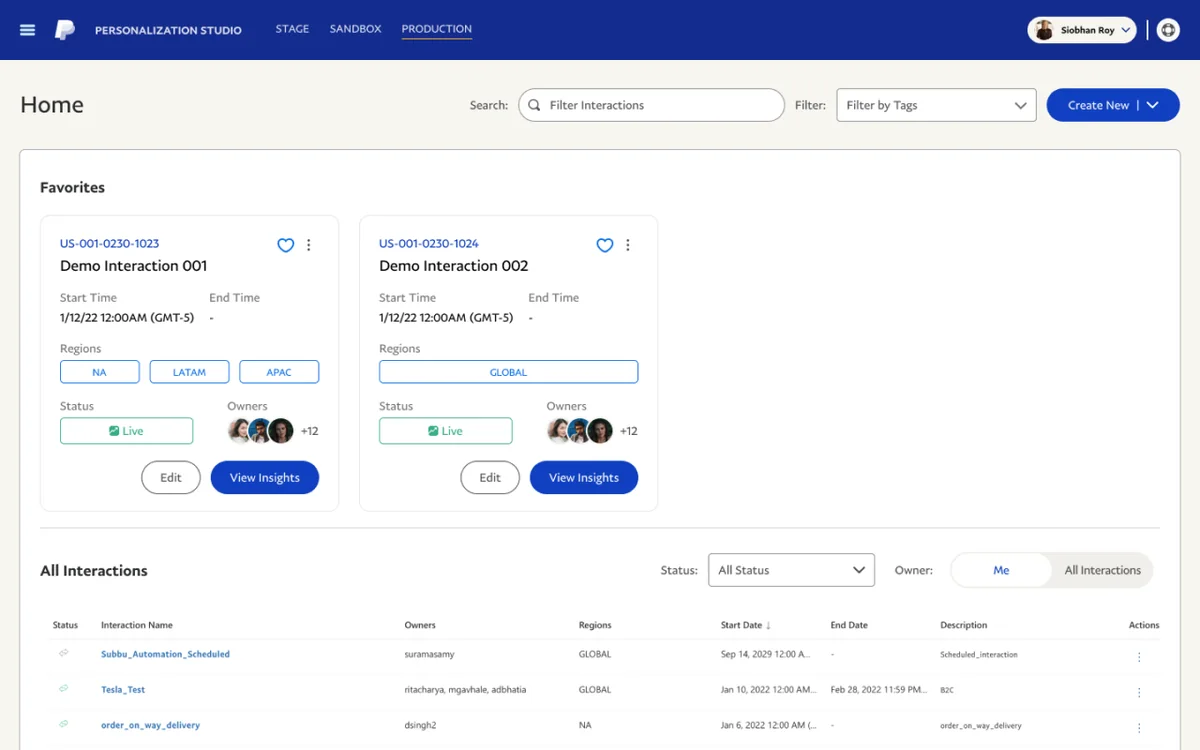Open the US-001-0230-1024 interaction link
This screenshot has width=1200, height=750.
click(429, 243)
